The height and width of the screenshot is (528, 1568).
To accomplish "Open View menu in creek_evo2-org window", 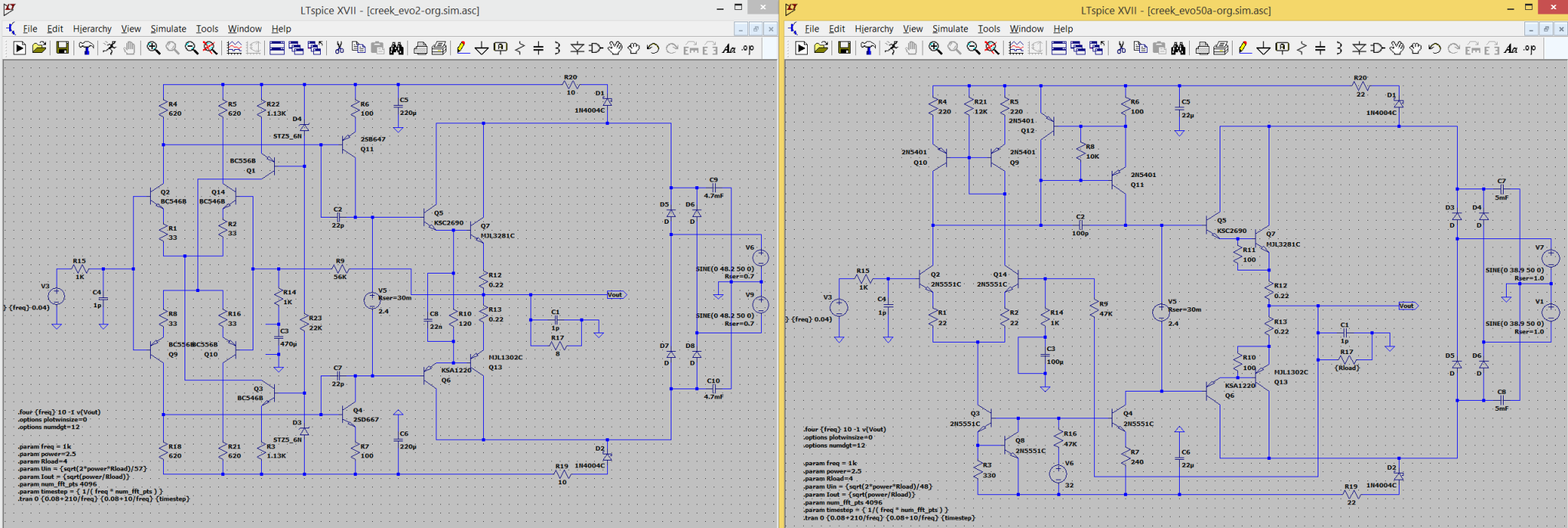I will tap(131, 29).
